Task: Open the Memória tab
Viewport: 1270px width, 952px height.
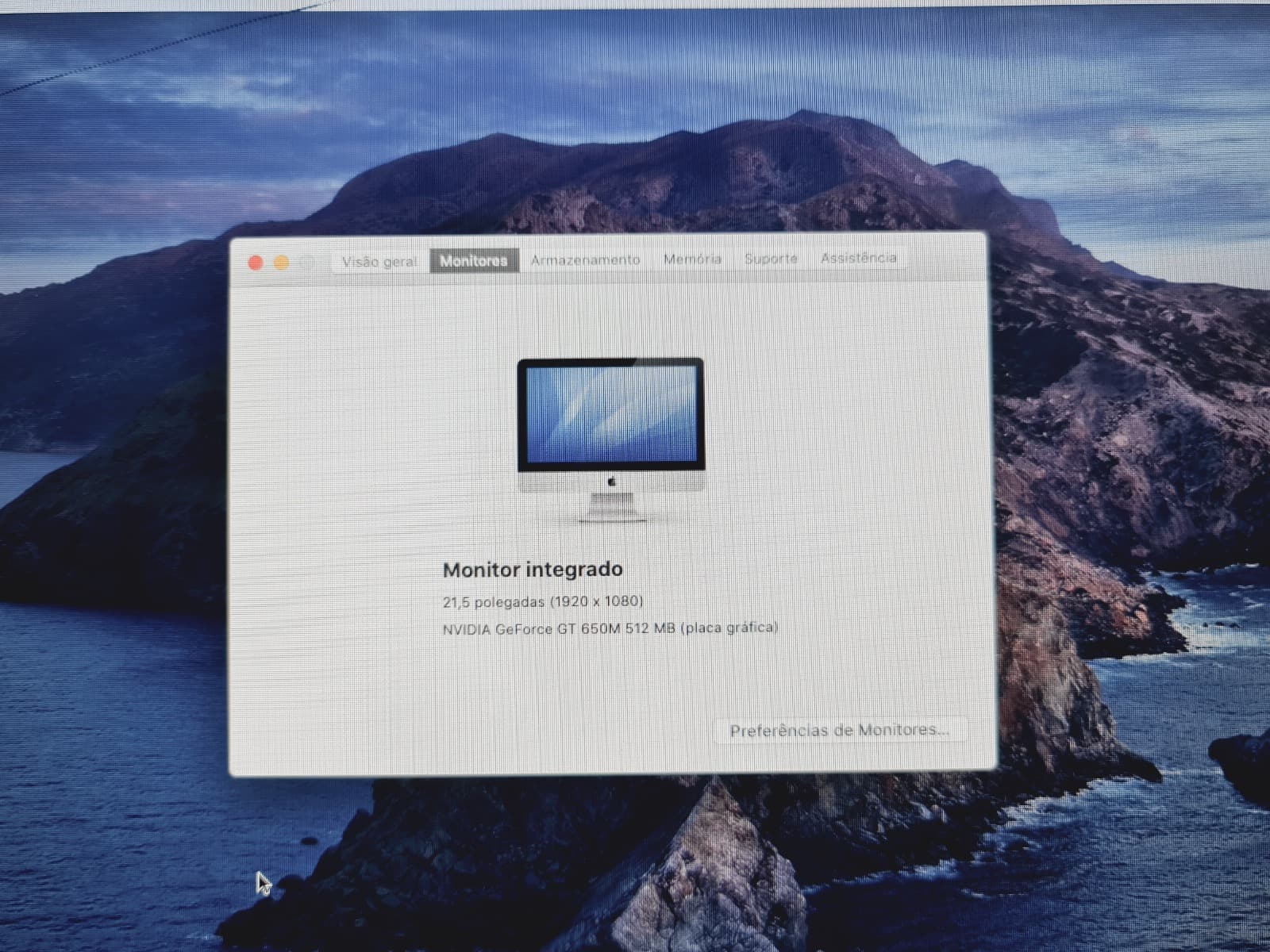Action: (x=692, y=259)
